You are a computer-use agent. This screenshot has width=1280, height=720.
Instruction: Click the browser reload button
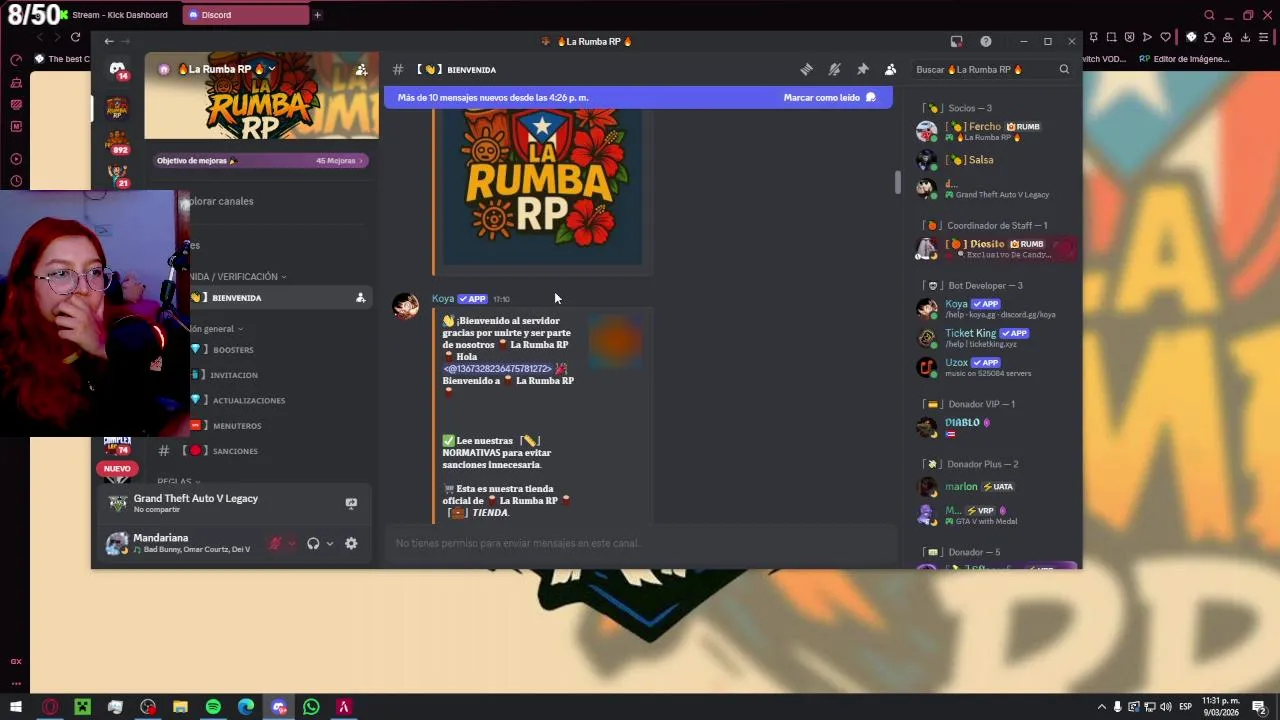pos(75,37)
